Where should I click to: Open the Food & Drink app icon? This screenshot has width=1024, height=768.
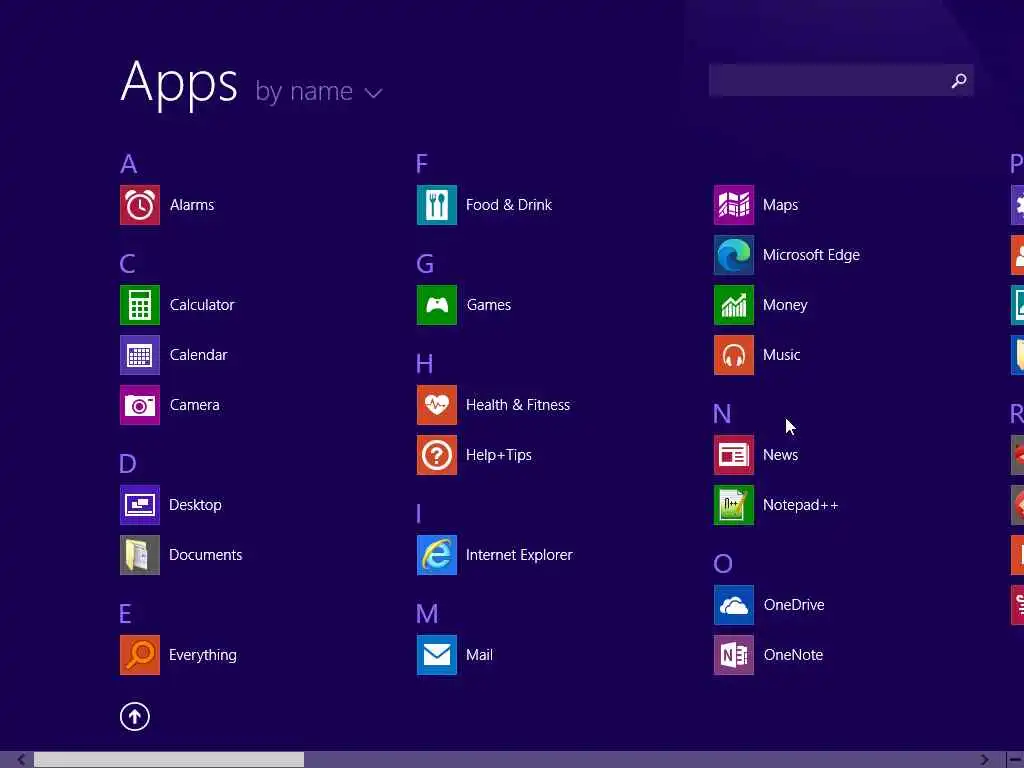[x=437, y=205]
